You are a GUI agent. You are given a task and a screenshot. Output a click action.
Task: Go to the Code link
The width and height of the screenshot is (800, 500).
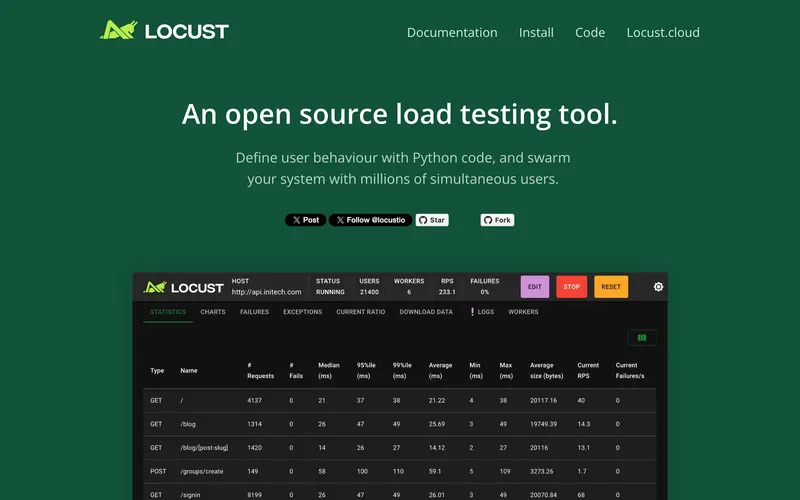tap(590, 32)
